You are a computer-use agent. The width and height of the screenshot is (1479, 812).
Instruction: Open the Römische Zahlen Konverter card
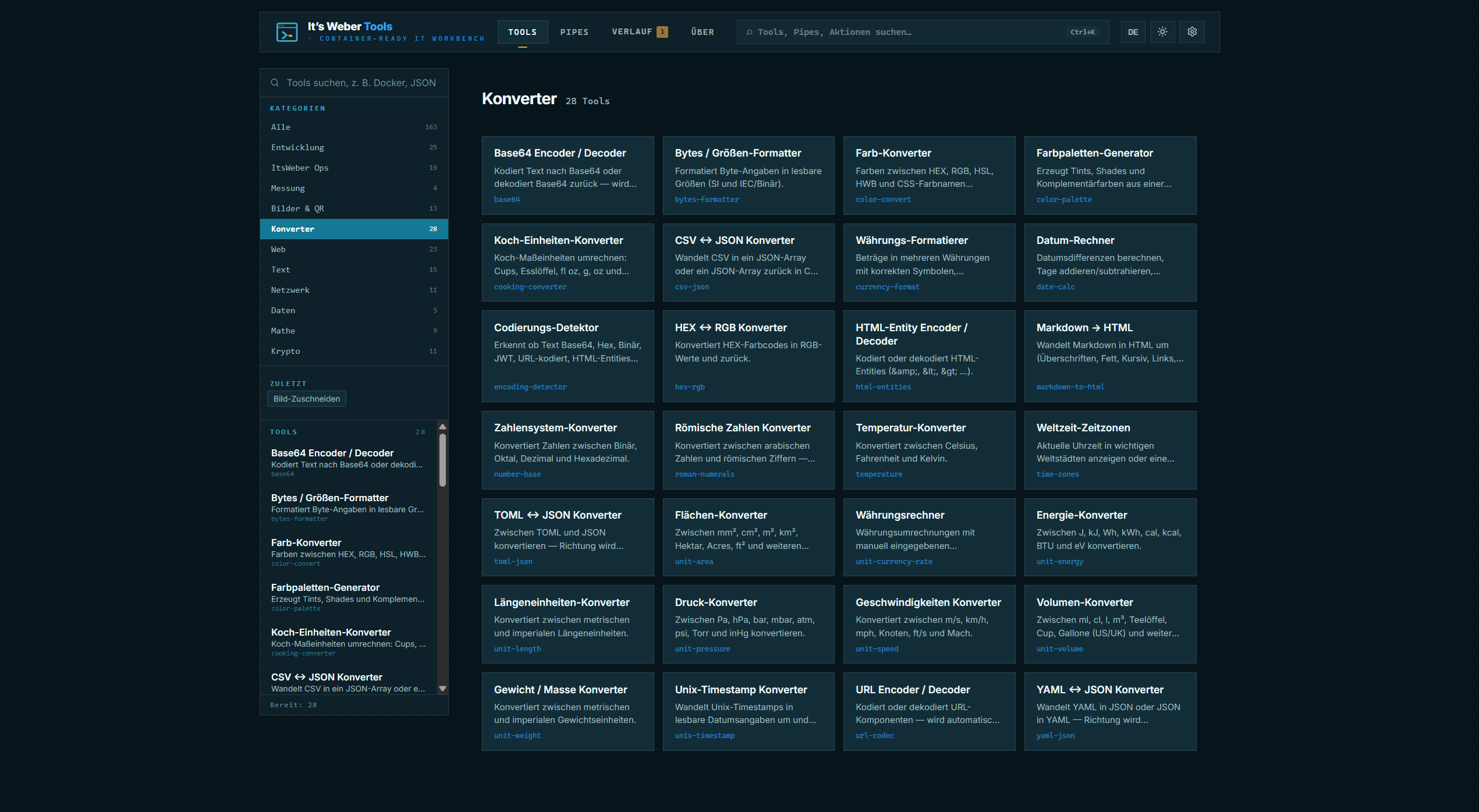[749, 450]
